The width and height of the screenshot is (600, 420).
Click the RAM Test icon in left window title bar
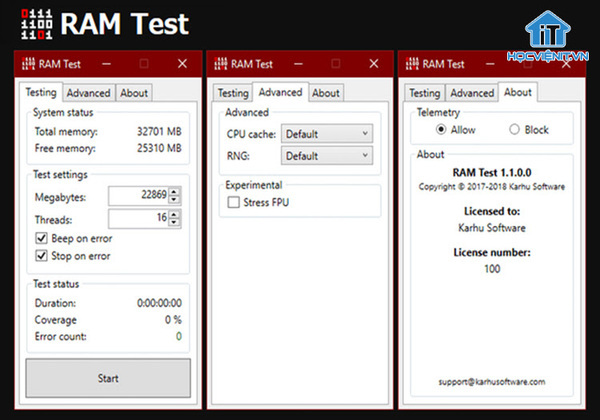coord(28,63)
